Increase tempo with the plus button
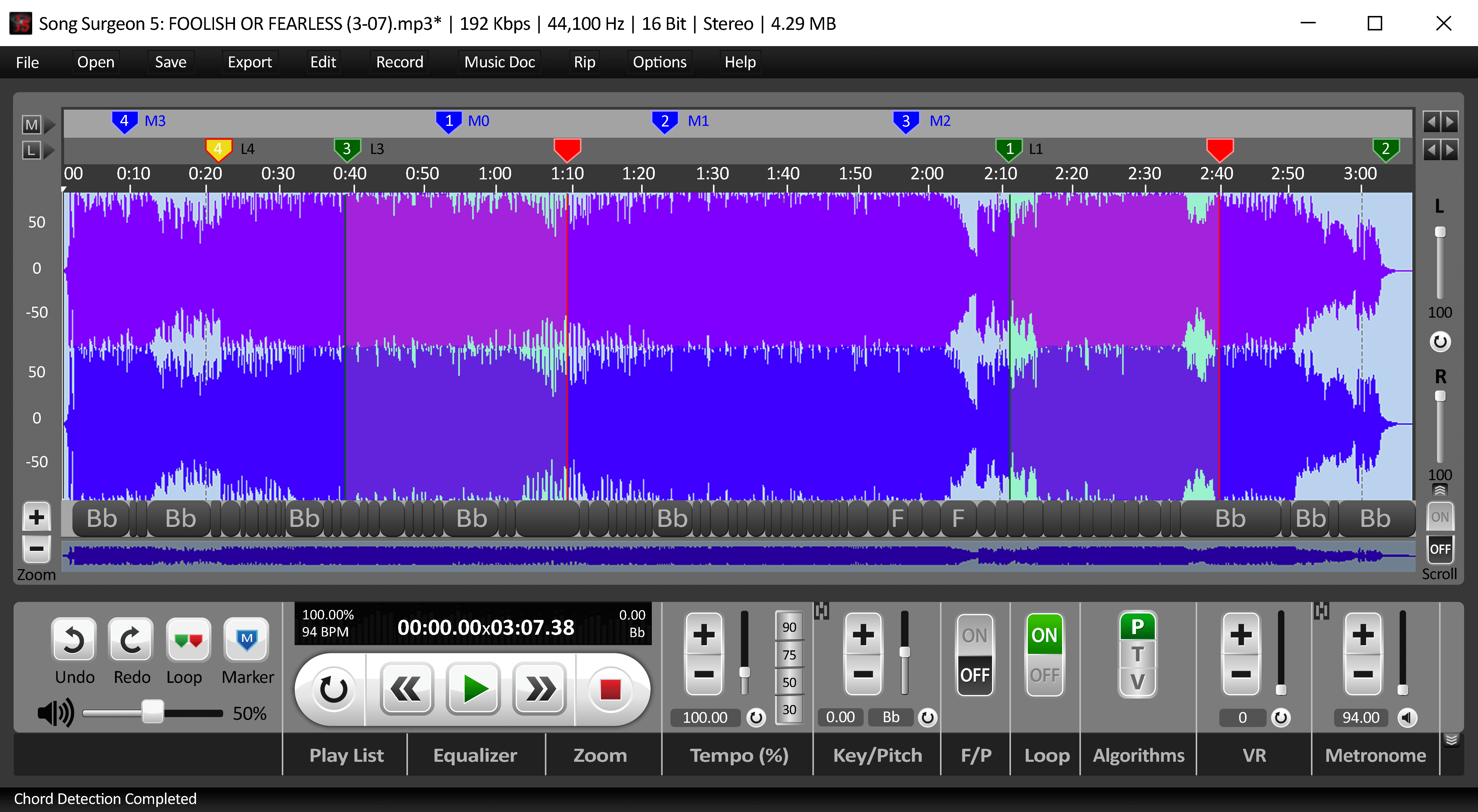Image resolution: width=1478 pixels, height=812 pixels. 704,634
